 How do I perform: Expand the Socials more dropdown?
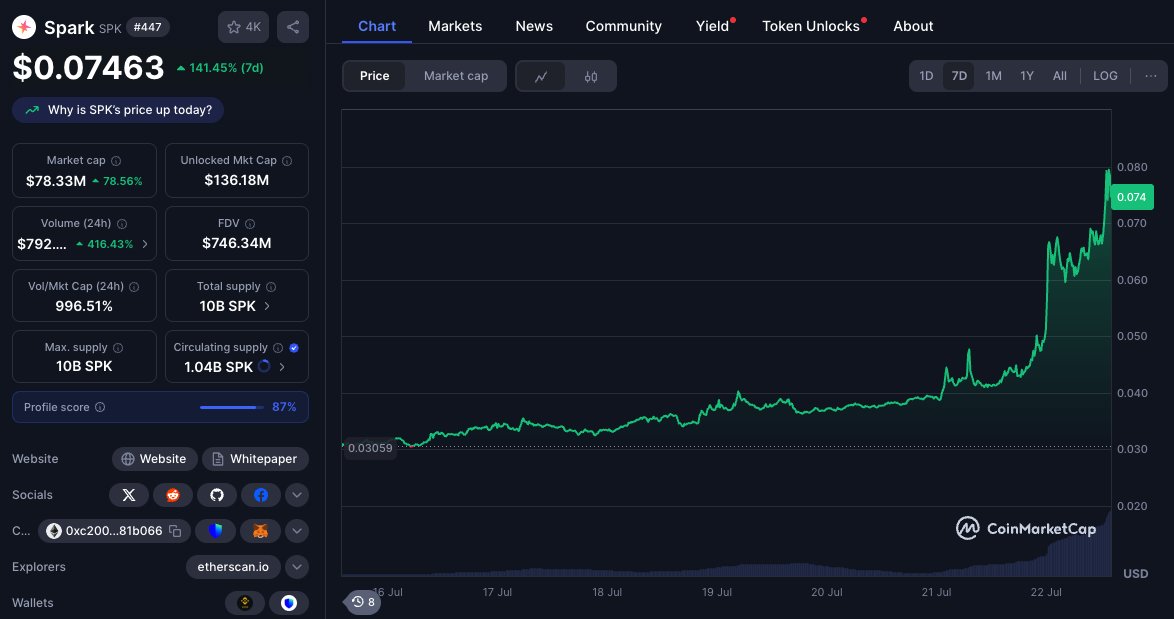click(297, 495)
